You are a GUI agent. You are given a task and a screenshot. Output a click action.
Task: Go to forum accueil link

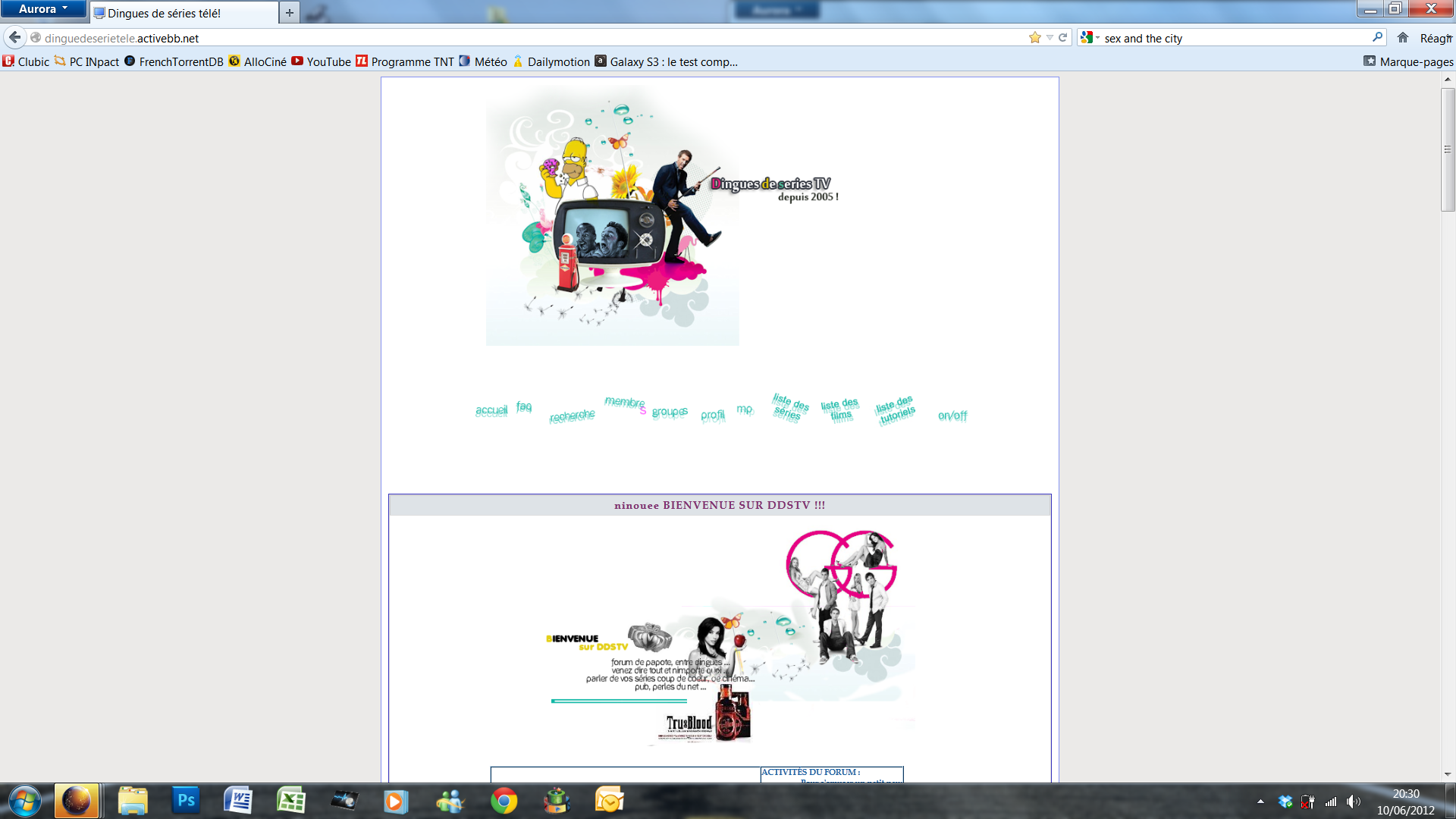(491, 410)
